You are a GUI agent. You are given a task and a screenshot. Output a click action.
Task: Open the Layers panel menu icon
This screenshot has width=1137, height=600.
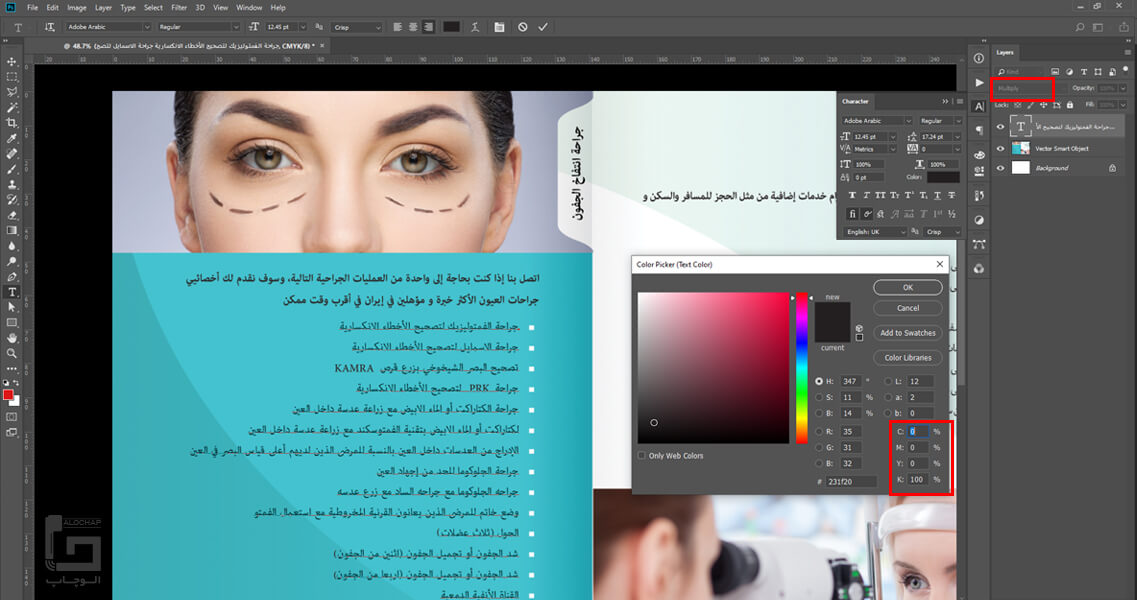pyautogui.click(x=1128, y=52)
